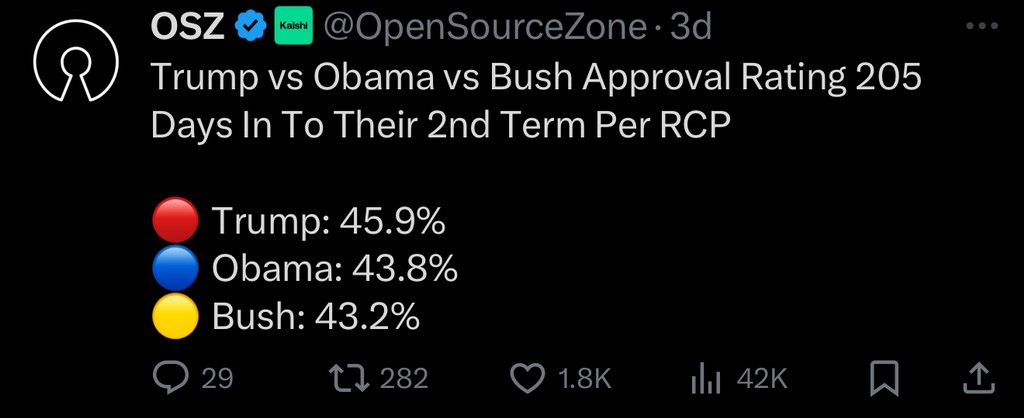Screen dimensions: 1024x418
Task: Click the yellow circle next to Bush
Action: 175,316
